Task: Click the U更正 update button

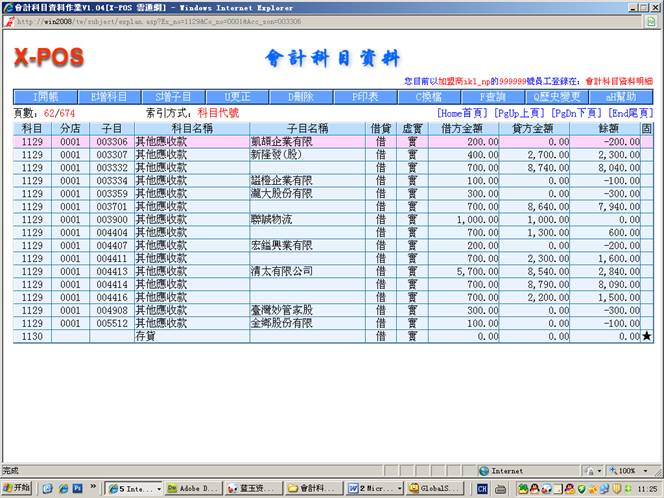Action: click(238, 96)
